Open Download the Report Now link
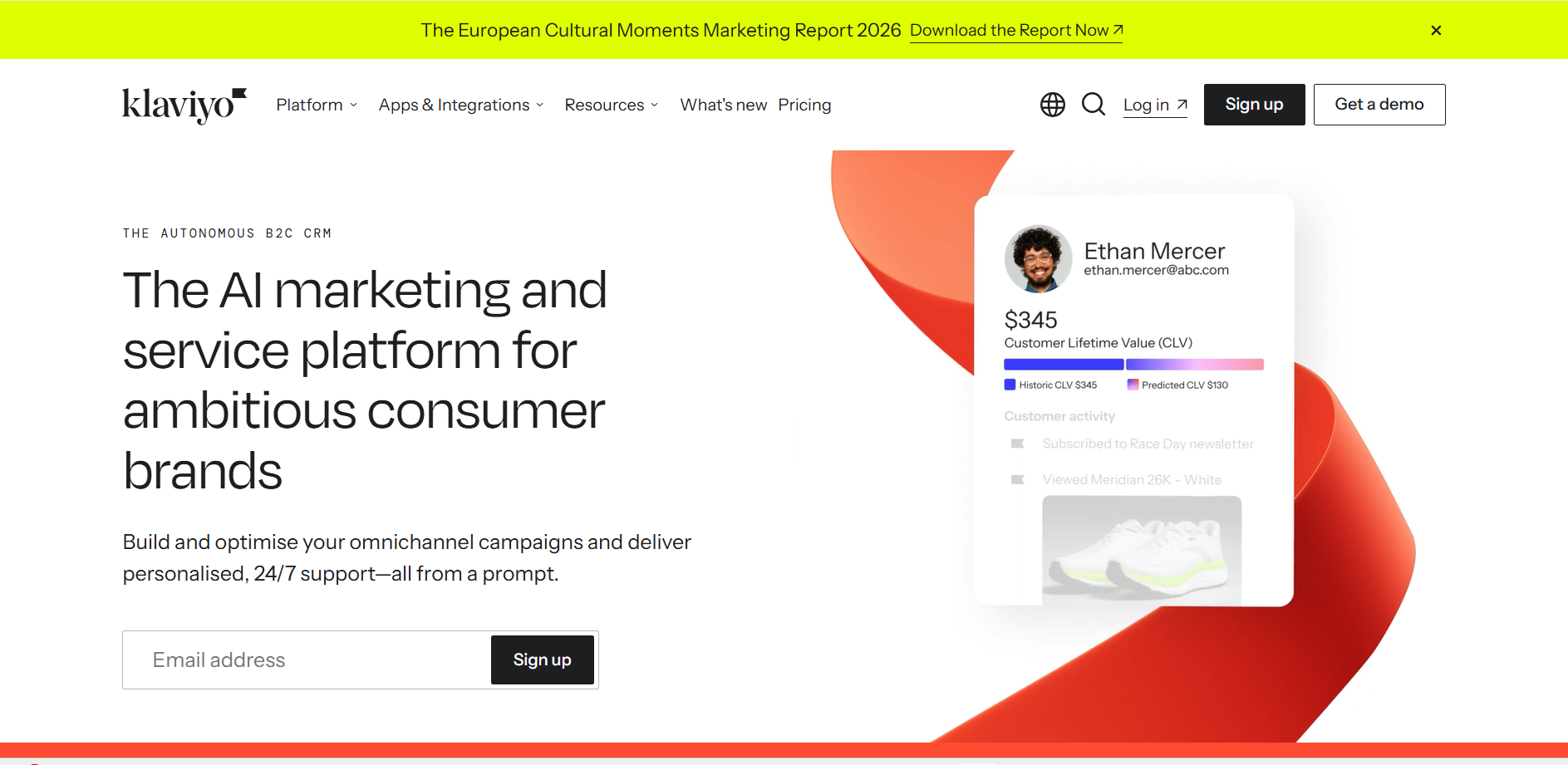This screenshot has width=1568, height=765. [x=1016, y=31]
